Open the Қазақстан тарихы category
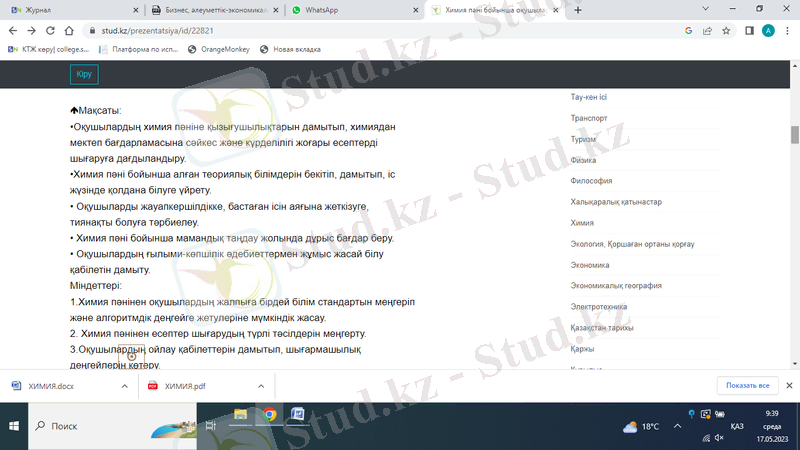The height and width of the screenshot is (450, 800). 602,328
